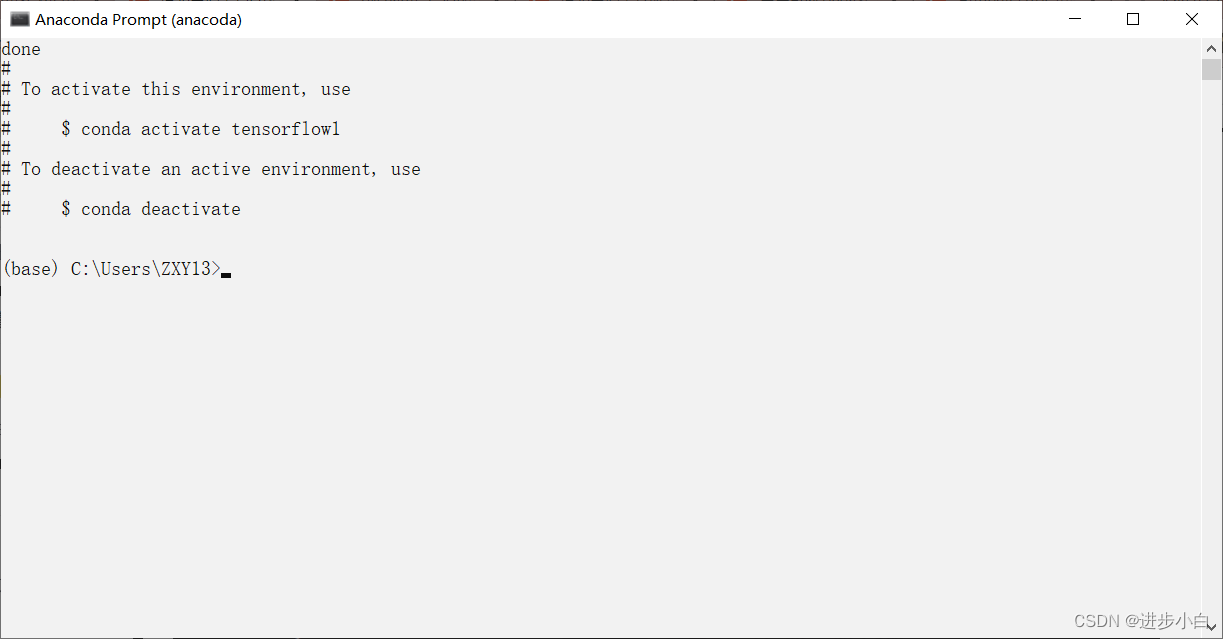This screenshot has height=639, width=1223.
Task: Click the "C:\Users\ZXY13>" path in the prompt
Action: (144, 269)
